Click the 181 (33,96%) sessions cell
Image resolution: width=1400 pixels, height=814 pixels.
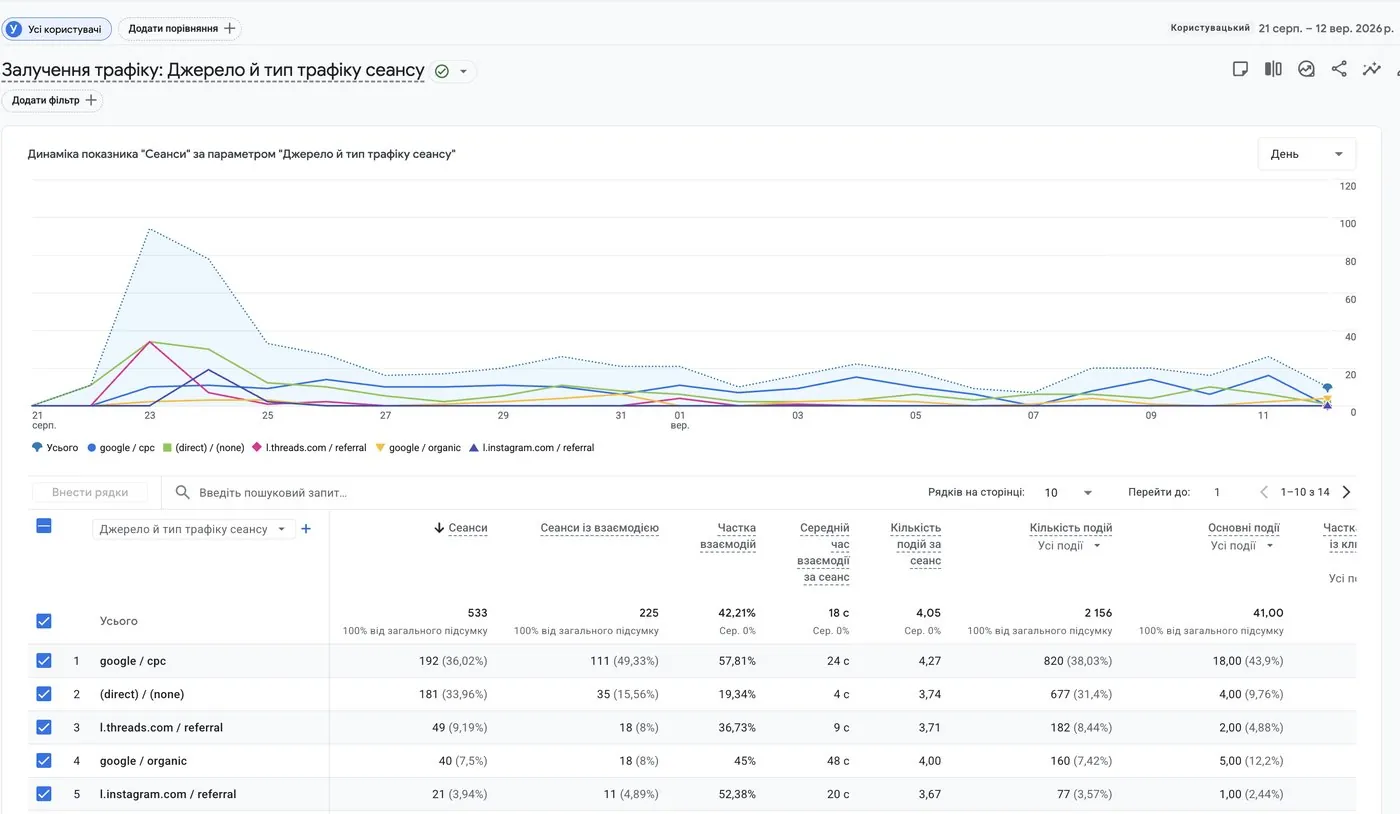tap(453, 694)
